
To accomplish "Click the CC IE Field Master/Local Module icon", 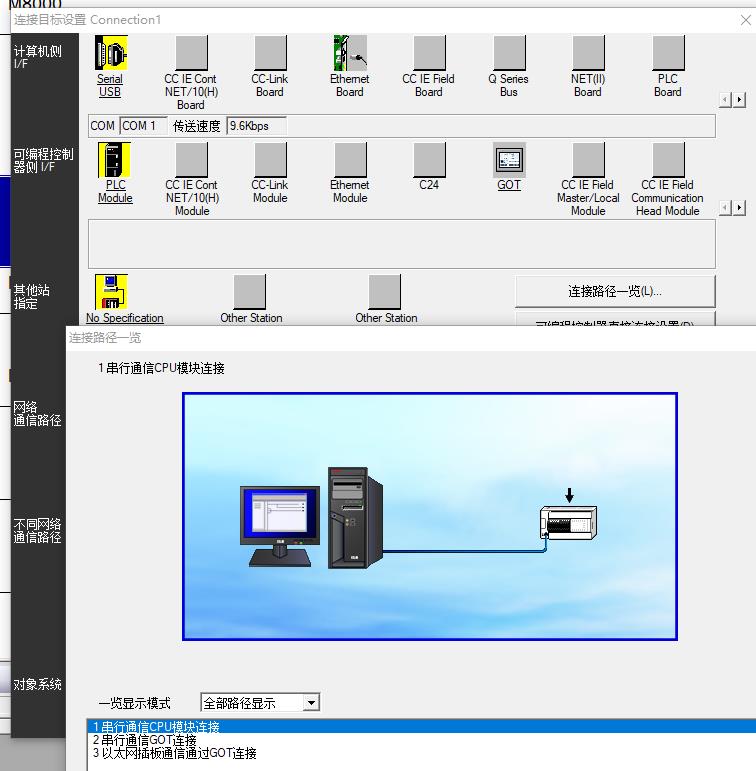I will (x=588, y=160).
